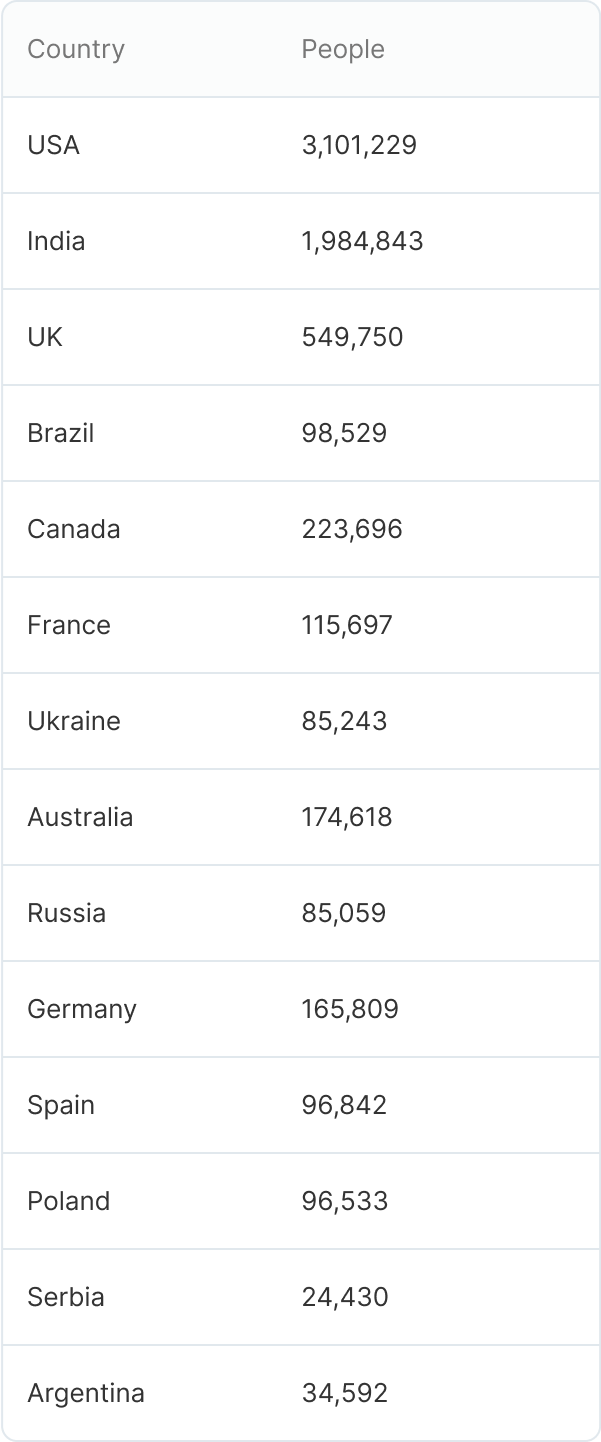
Task: Select Spain's people count 96,842
Action: (344, 1105)
